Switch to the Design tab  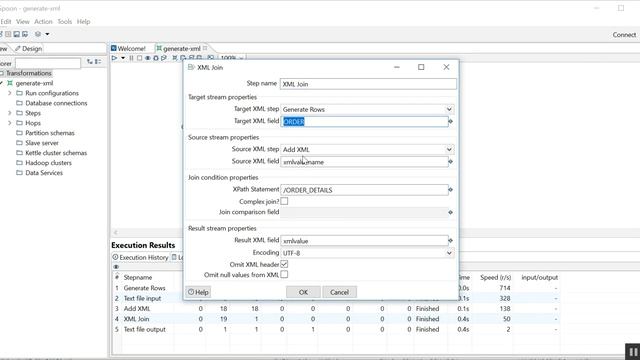28,49
